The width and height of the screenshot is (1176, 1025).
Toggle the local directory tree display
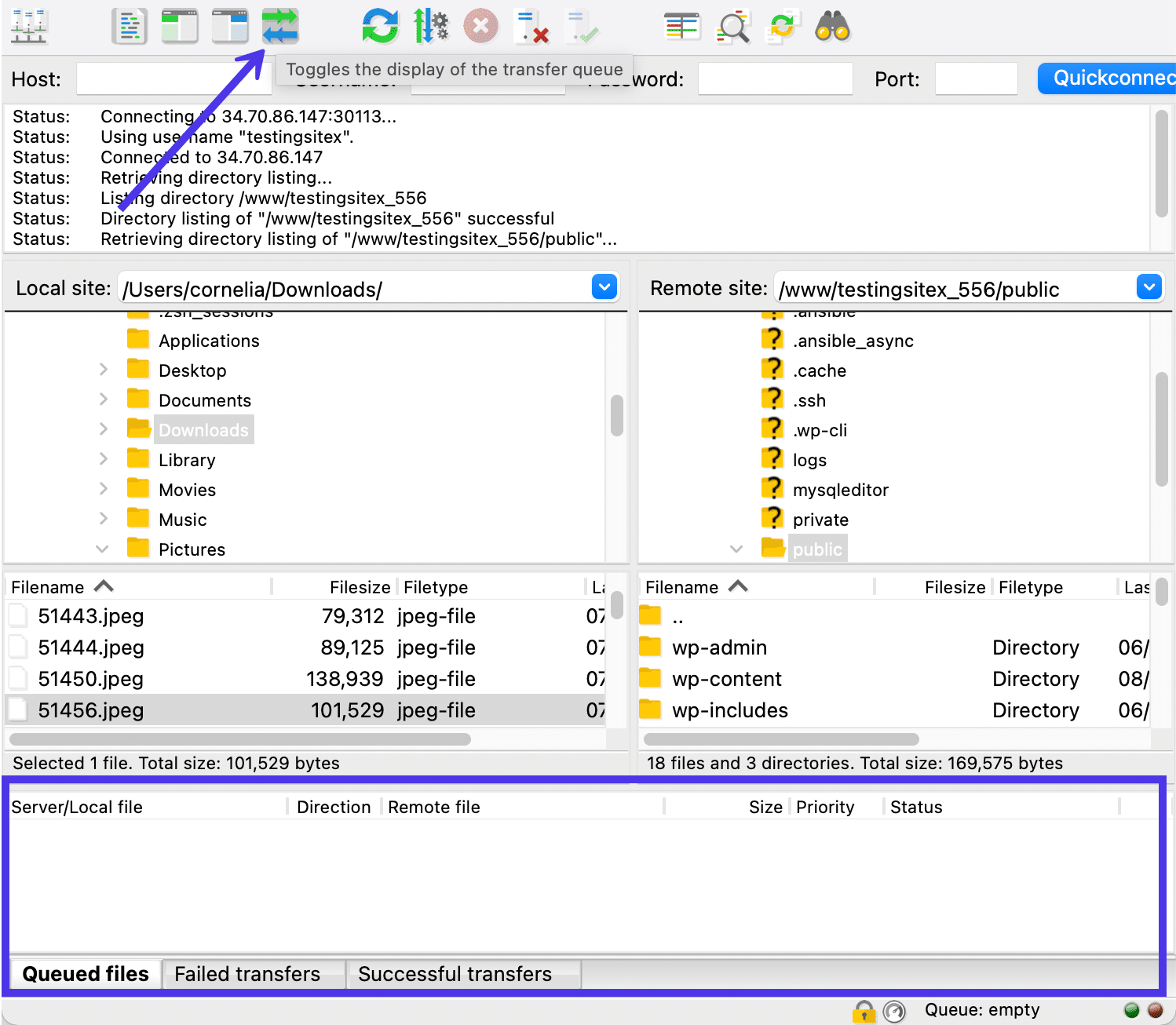[180, 27]
